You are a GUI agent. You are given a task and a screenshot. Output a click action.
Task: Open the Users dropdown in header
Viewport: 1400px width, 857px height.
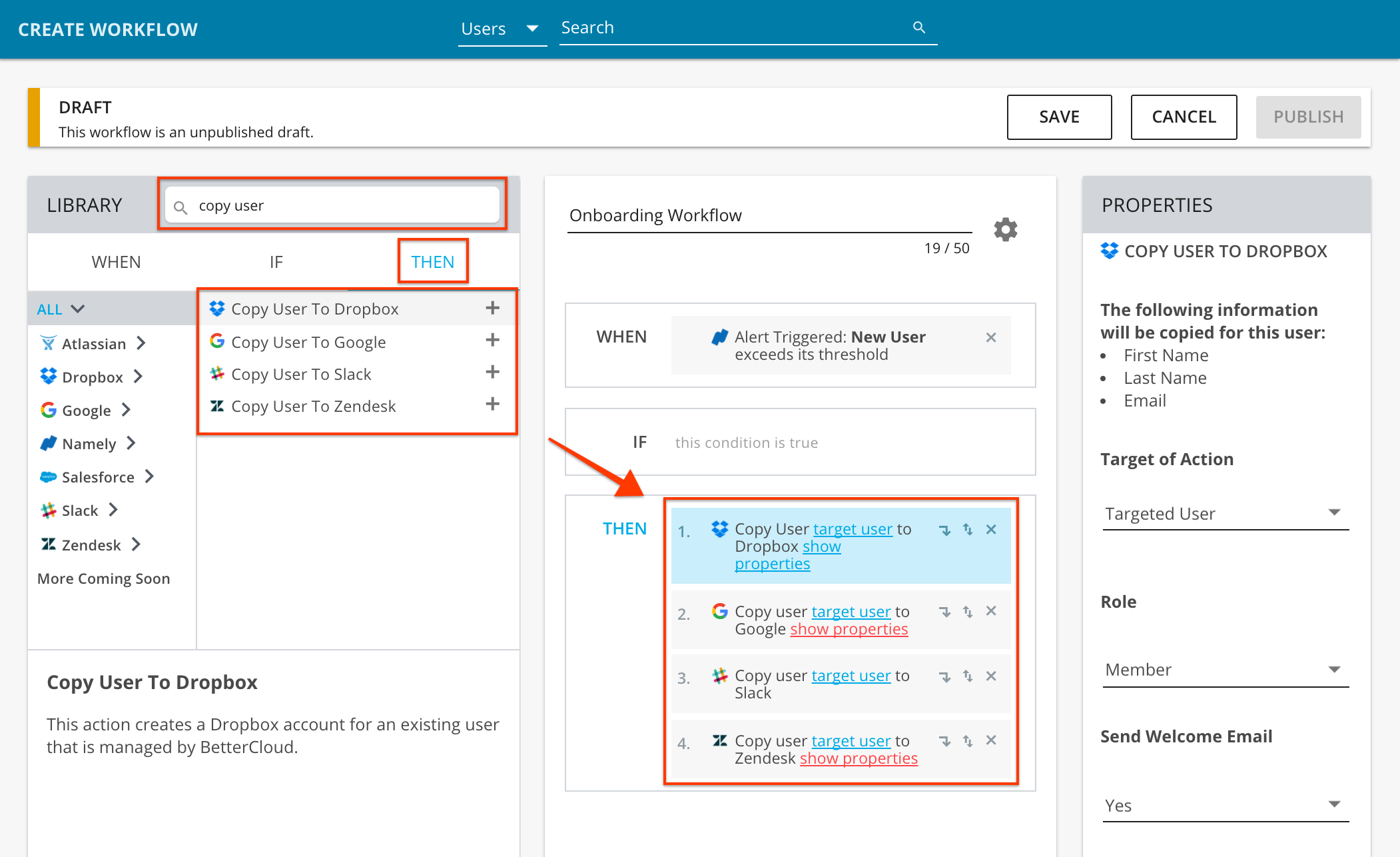click(x=502, y=29)
